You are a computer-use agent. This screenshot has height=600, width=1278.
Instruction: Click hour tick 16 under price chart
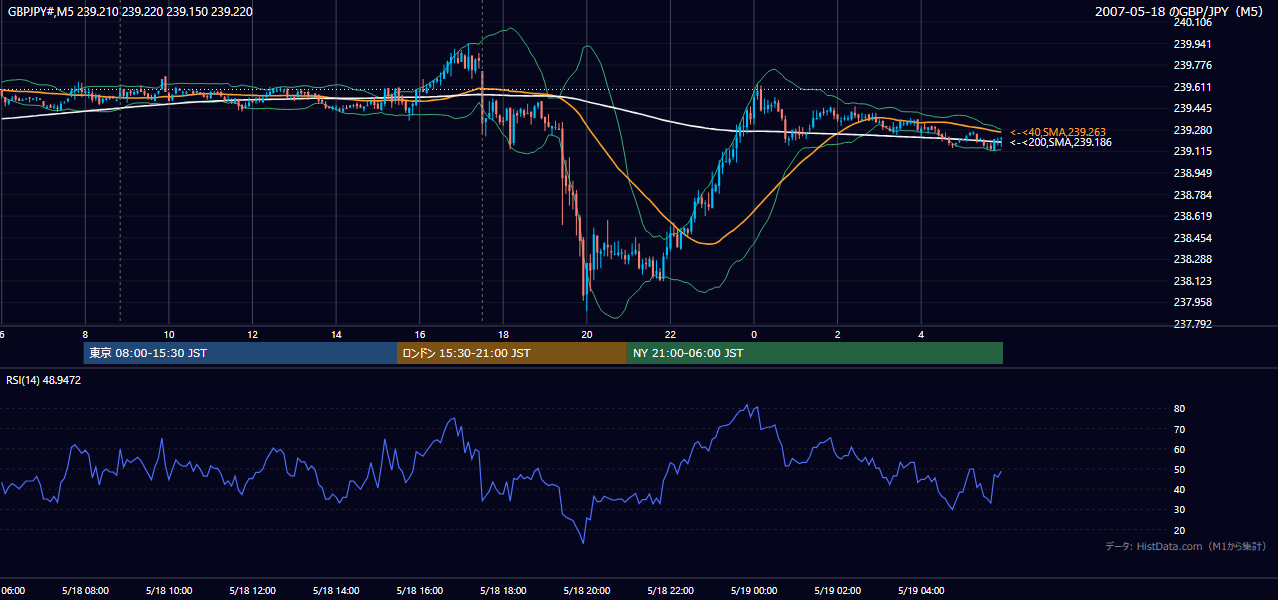click(420, 334)
